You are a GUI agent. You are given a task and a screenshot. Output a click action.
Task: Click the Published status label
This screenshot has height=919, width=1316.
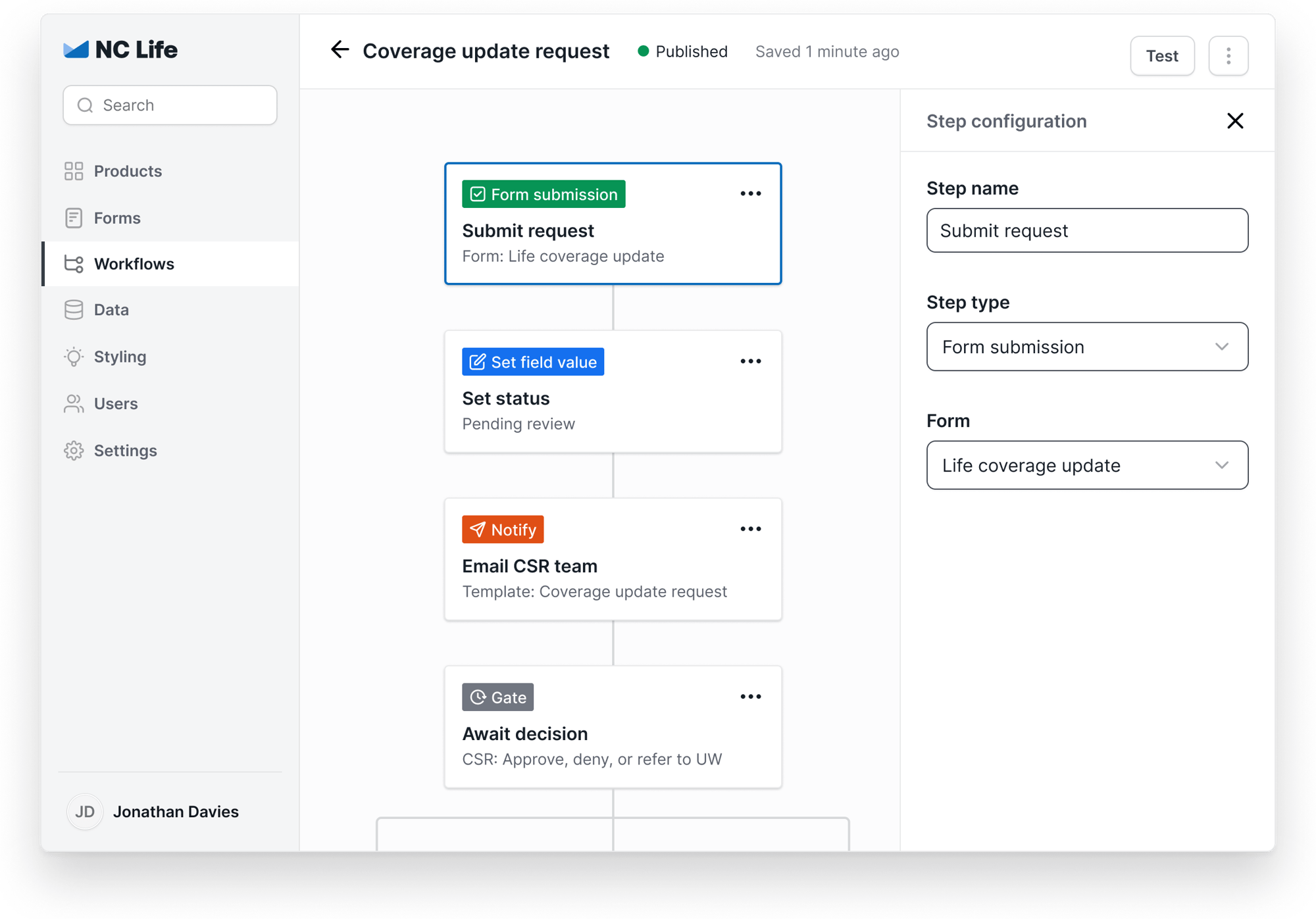(x=692, y=51)
